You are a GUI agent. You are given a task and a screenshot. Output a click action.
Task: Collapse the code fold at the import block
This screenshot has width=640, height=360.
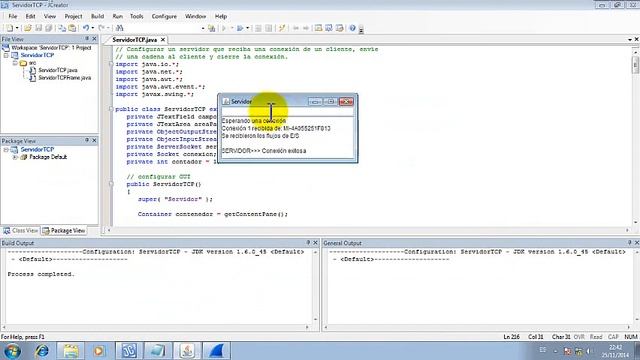(111, 64)
